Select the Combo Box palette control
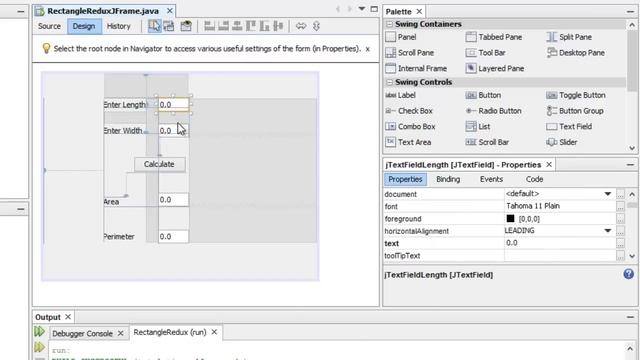 [410, 127]
